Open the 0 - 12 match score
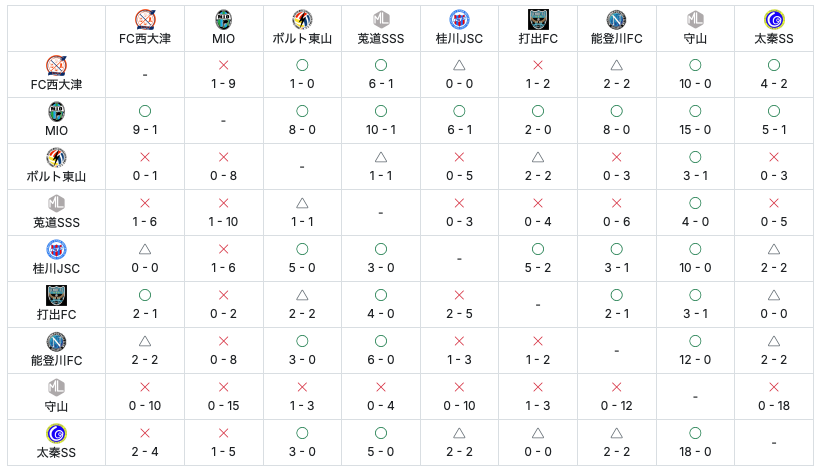Viewport: 824px width, 472px height. click(x=616, y=406)
